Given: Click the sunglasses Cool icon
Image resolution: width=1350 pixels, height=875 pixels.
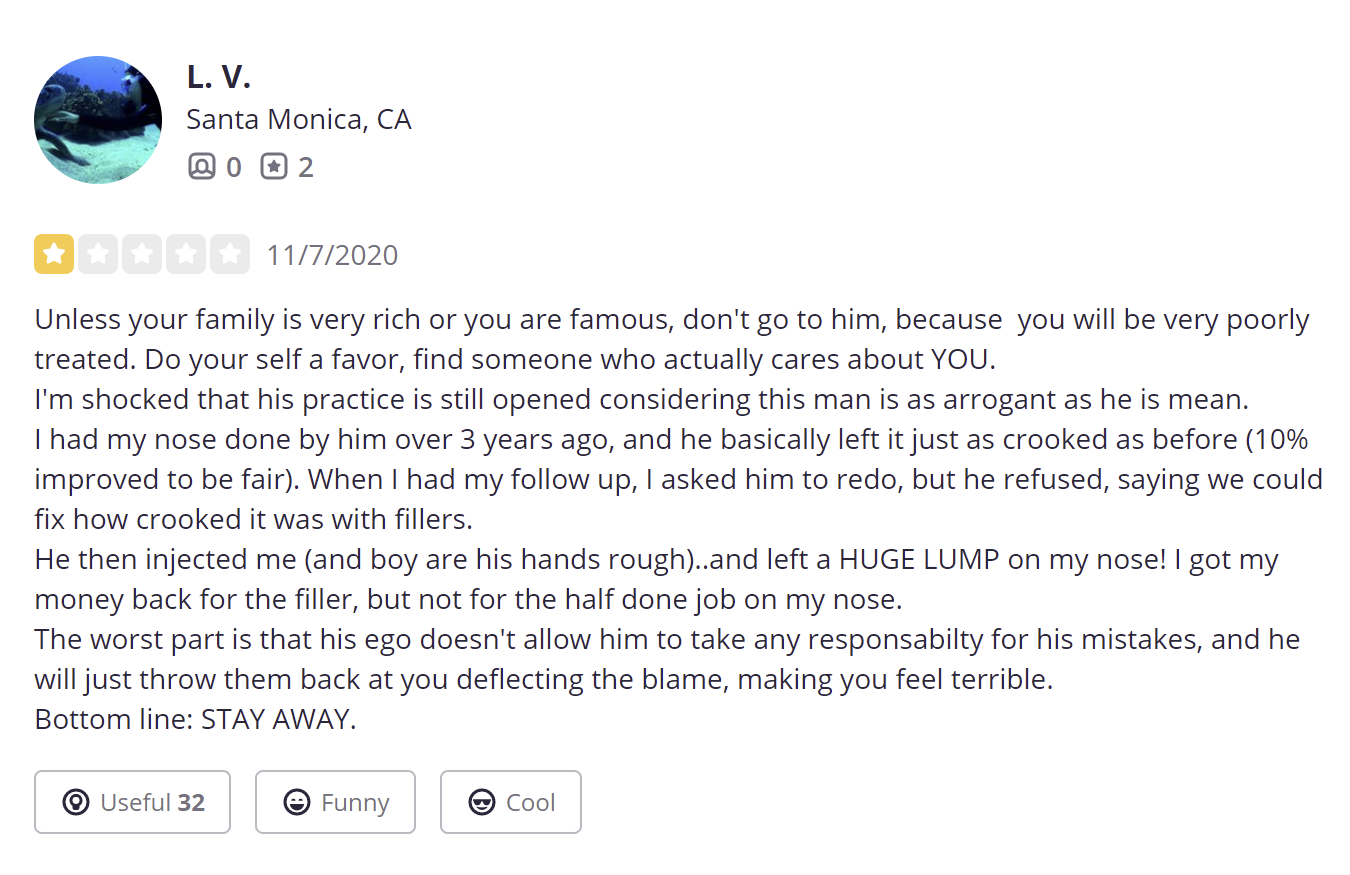Looking at the screenshot, I should pos(482,802).
